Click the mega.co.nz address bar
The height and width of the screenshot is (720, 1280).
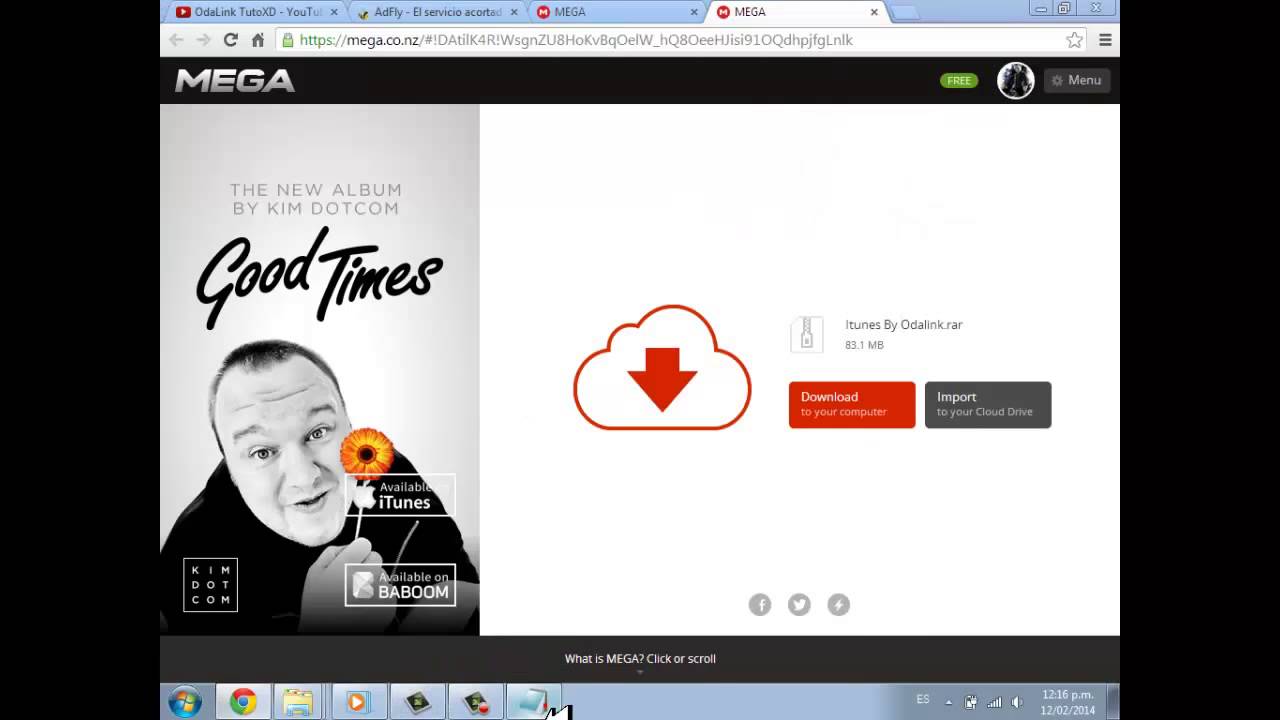[682, 40]
